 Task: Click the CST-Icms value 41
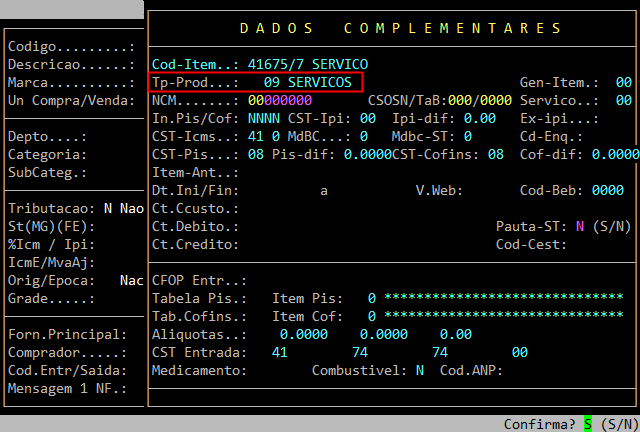(x=256, y=136)
